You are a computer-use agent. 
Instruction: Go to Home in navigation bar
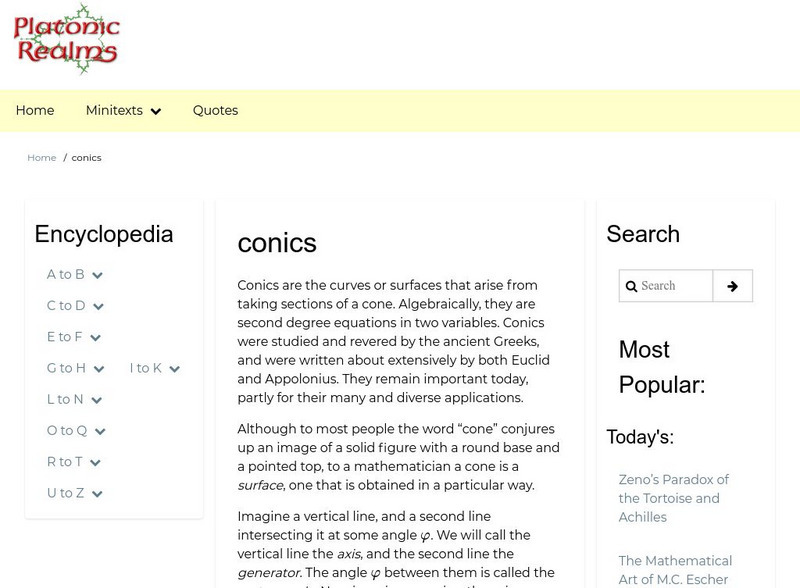pyautogui.click(x=35, y=111)
